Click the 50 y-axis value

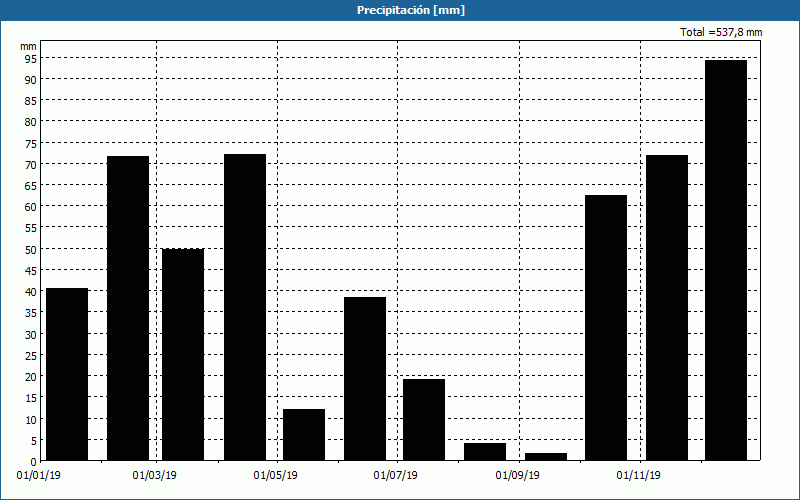coord(31,249)
